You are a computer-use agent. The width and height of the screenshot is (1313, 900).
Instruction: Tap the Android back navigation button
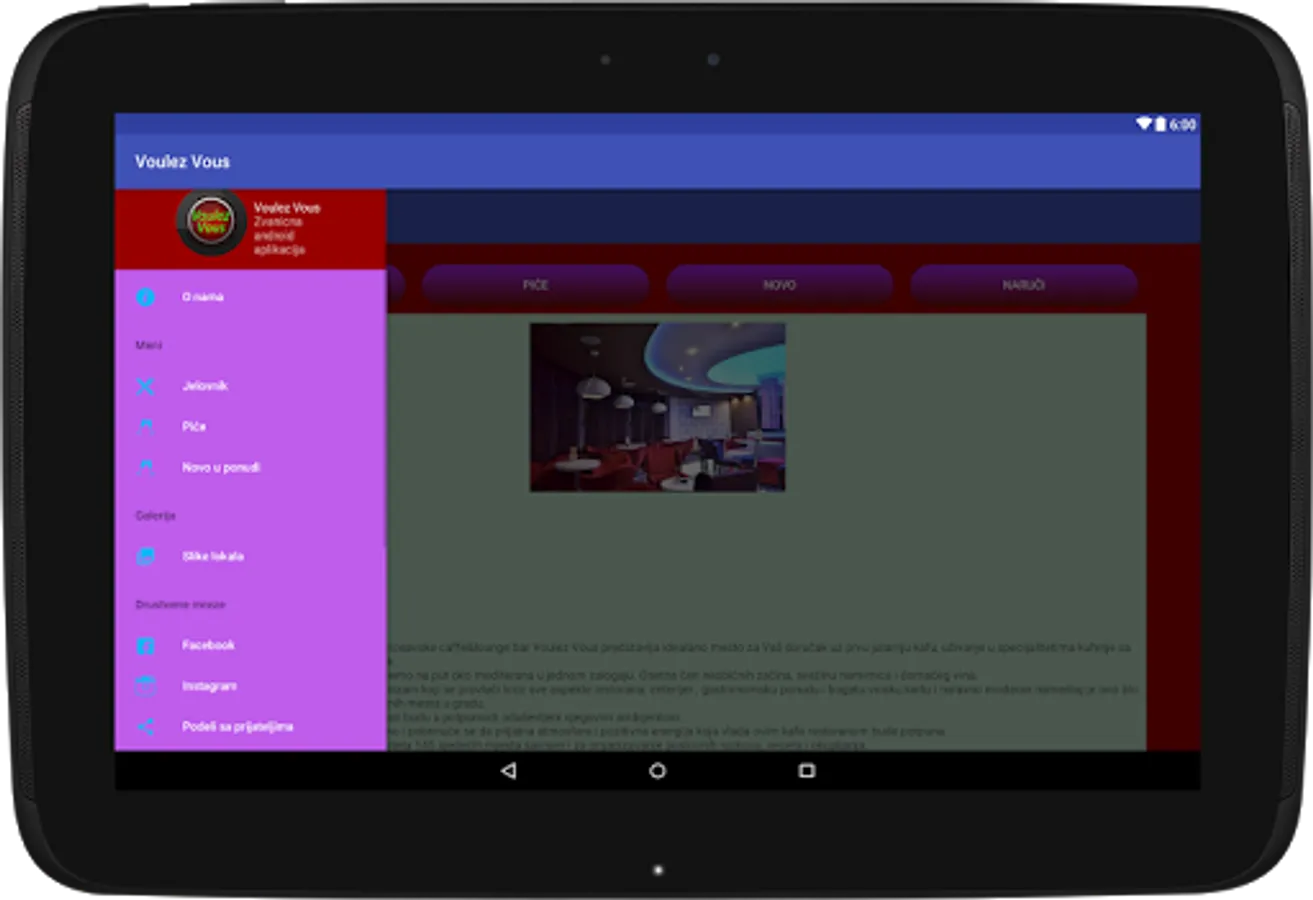pyautogui.click(x=508, y=771)
